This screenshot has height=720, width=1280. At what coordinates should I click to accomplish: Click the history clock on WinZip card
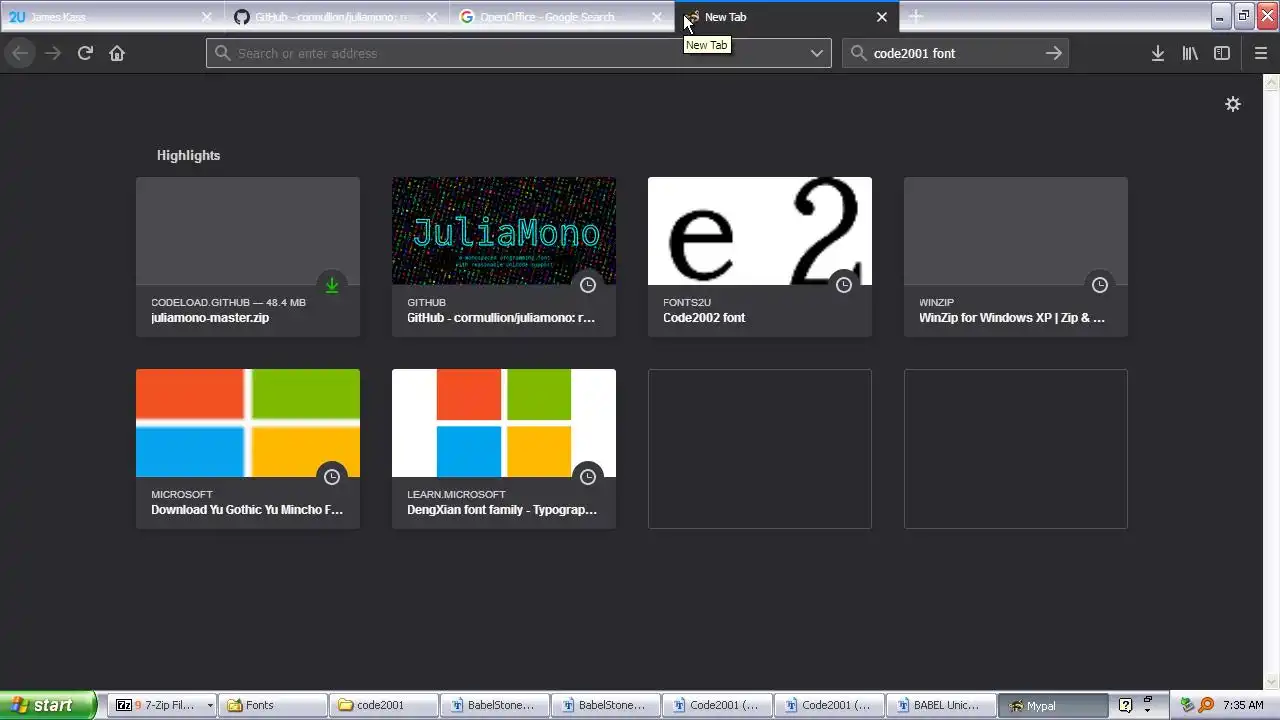(x=1100, y=285)
